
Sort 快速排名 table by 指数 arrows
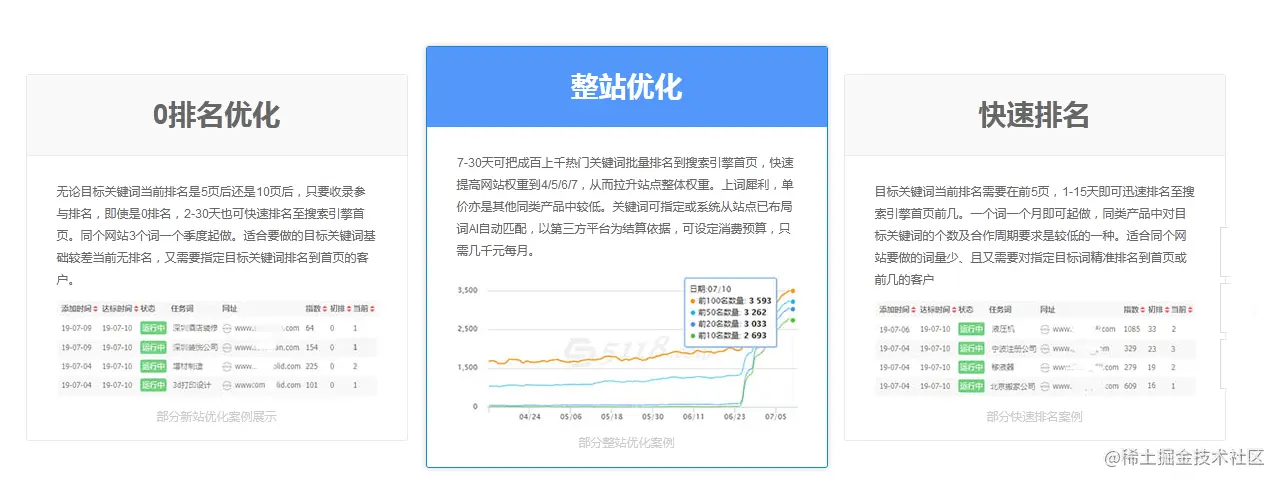pos(1142,309)
